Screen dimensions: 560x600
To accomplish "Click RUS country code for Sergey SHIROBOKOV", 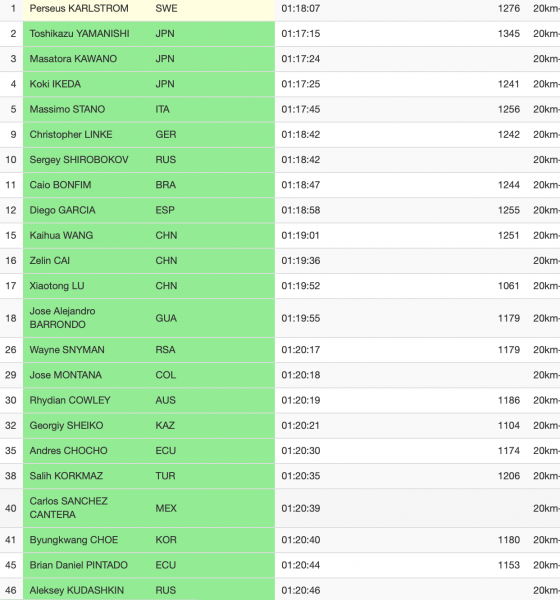I will pos(165,160).
